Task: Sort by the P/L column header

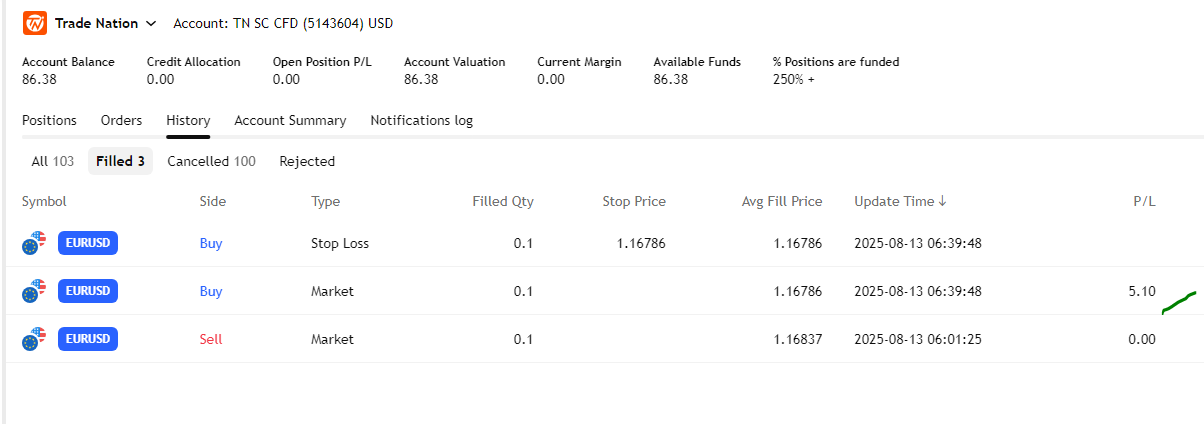Action: 1144,201
